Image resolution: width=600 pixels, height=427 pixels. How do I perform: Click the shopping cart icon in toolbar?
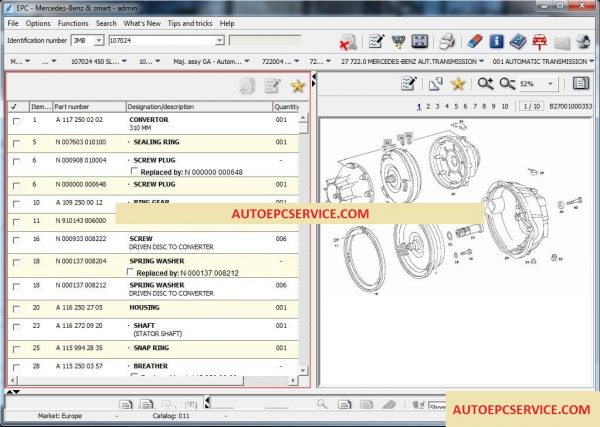click(x=398, y=41)
